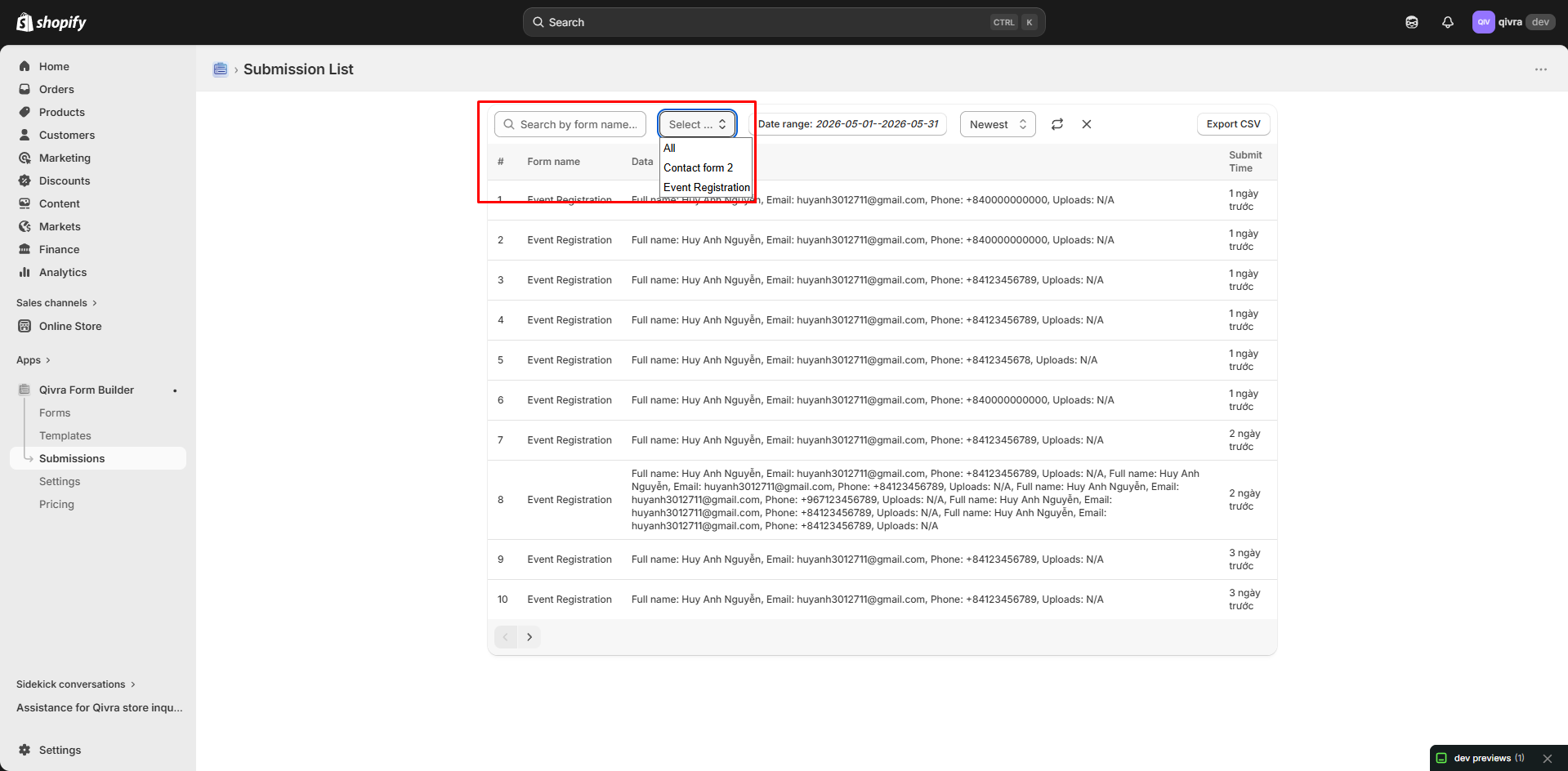
Task: Click Event Registration in row 2
Action: (x=570, y=240)
